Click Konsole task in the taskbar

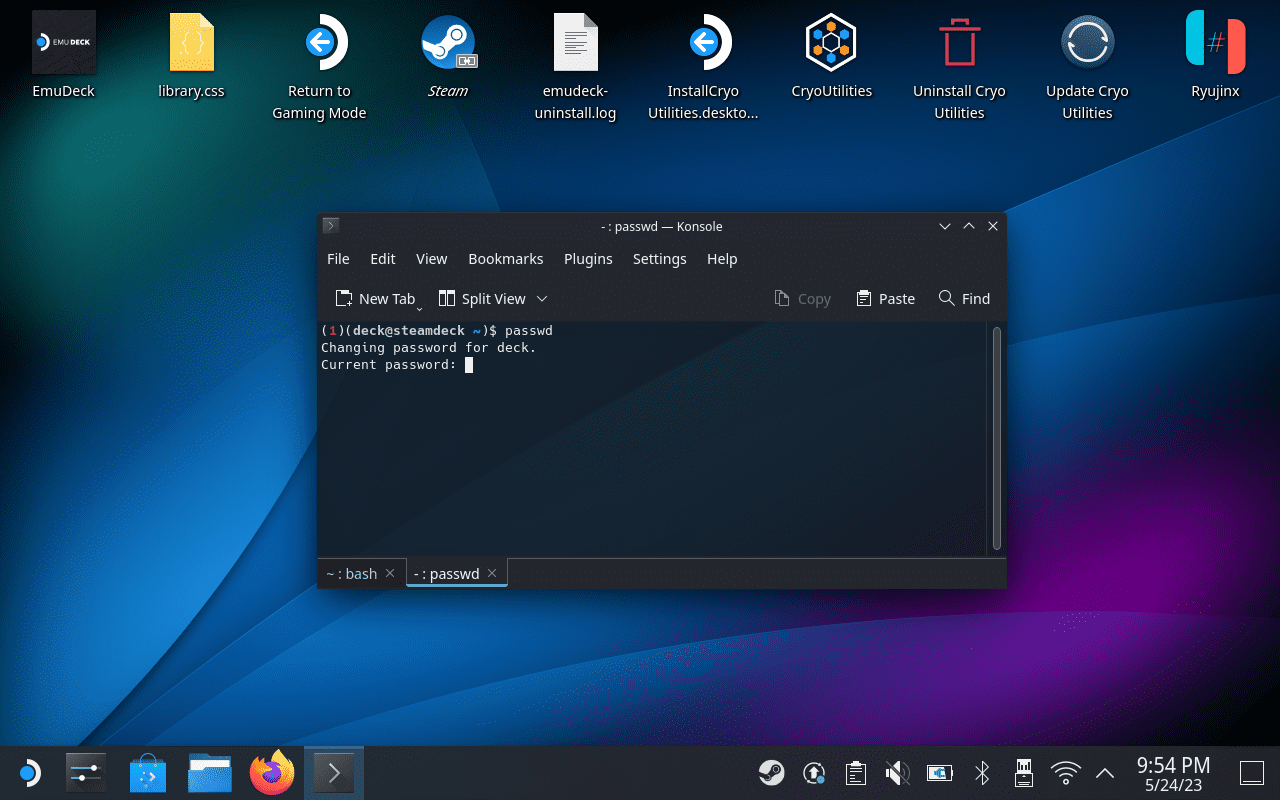(x=334, y=773)
